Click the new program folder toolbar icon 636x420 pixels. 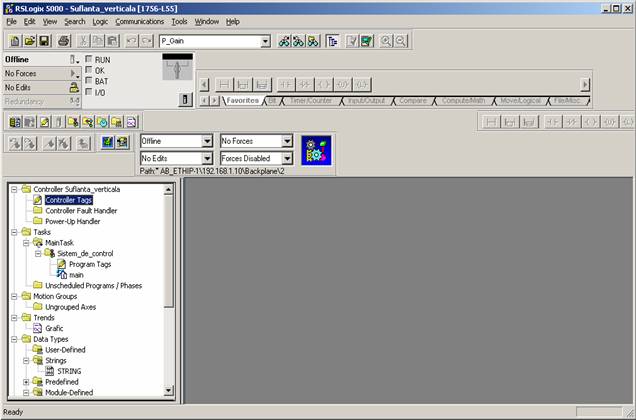click(73, 122)
